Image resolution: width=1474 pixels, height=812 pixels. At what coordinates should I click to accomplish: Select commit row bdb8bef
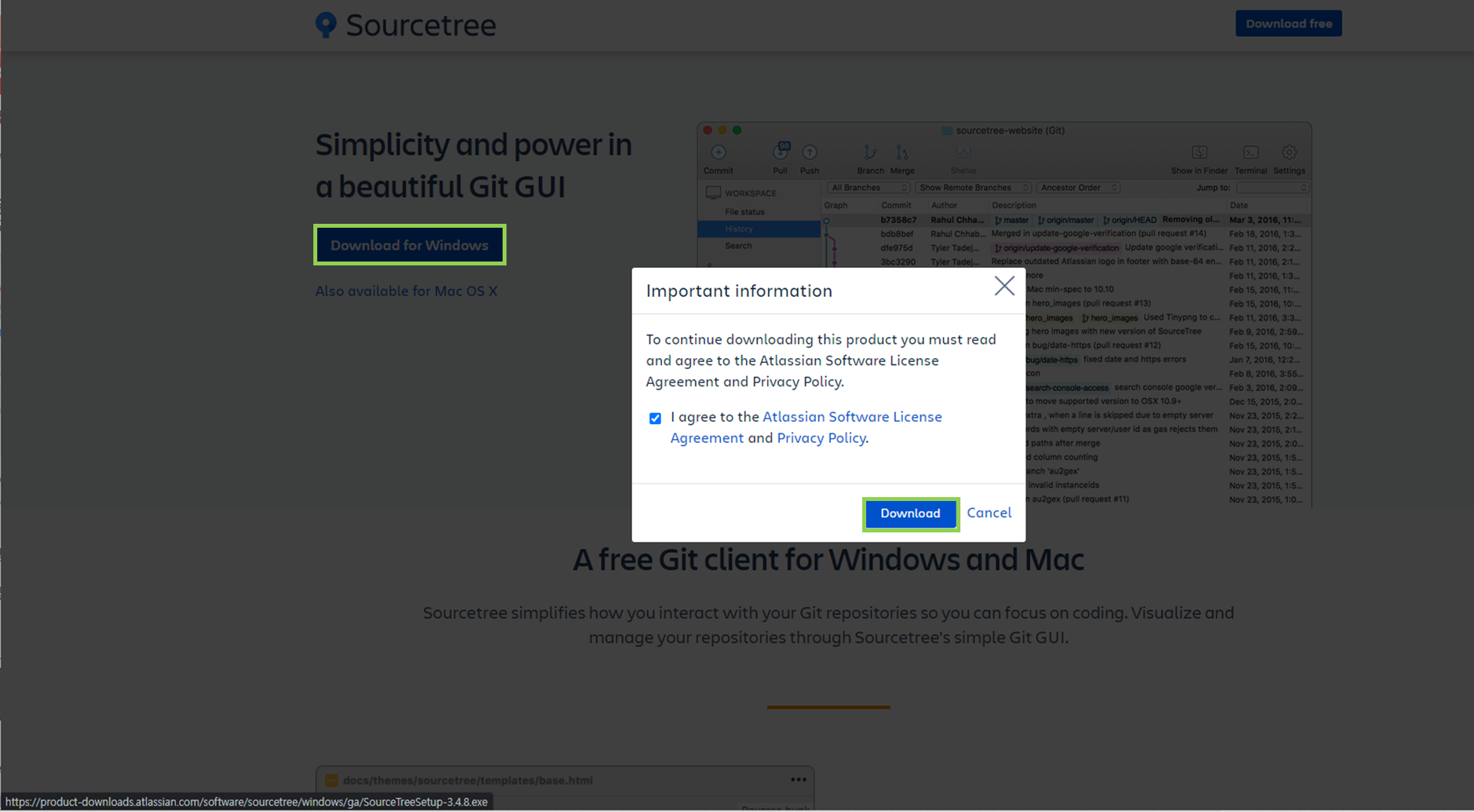(x=1066, y=234)
